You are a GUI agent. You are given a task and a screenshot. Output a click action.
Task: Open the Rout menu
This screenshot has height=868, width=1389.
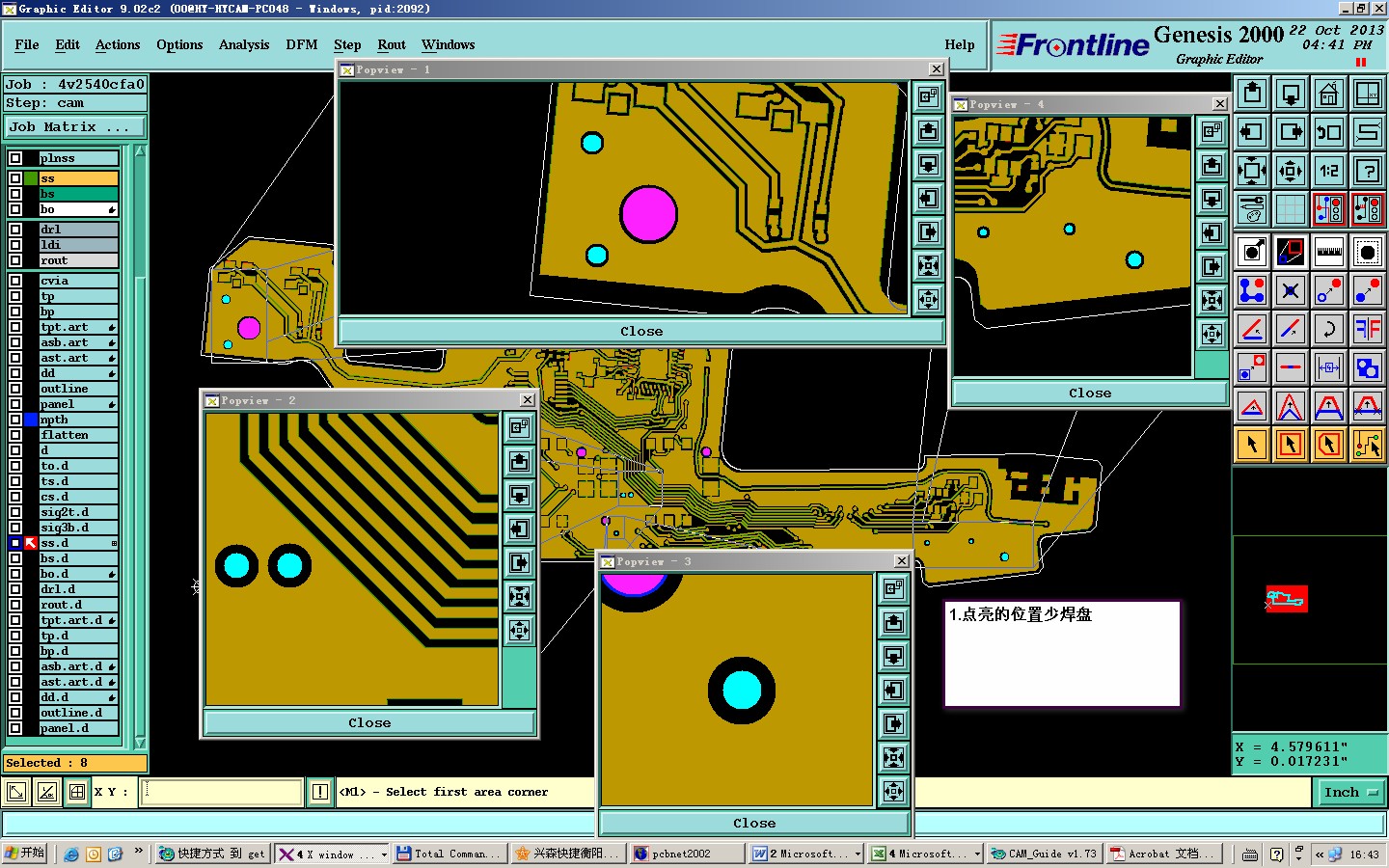392,44
